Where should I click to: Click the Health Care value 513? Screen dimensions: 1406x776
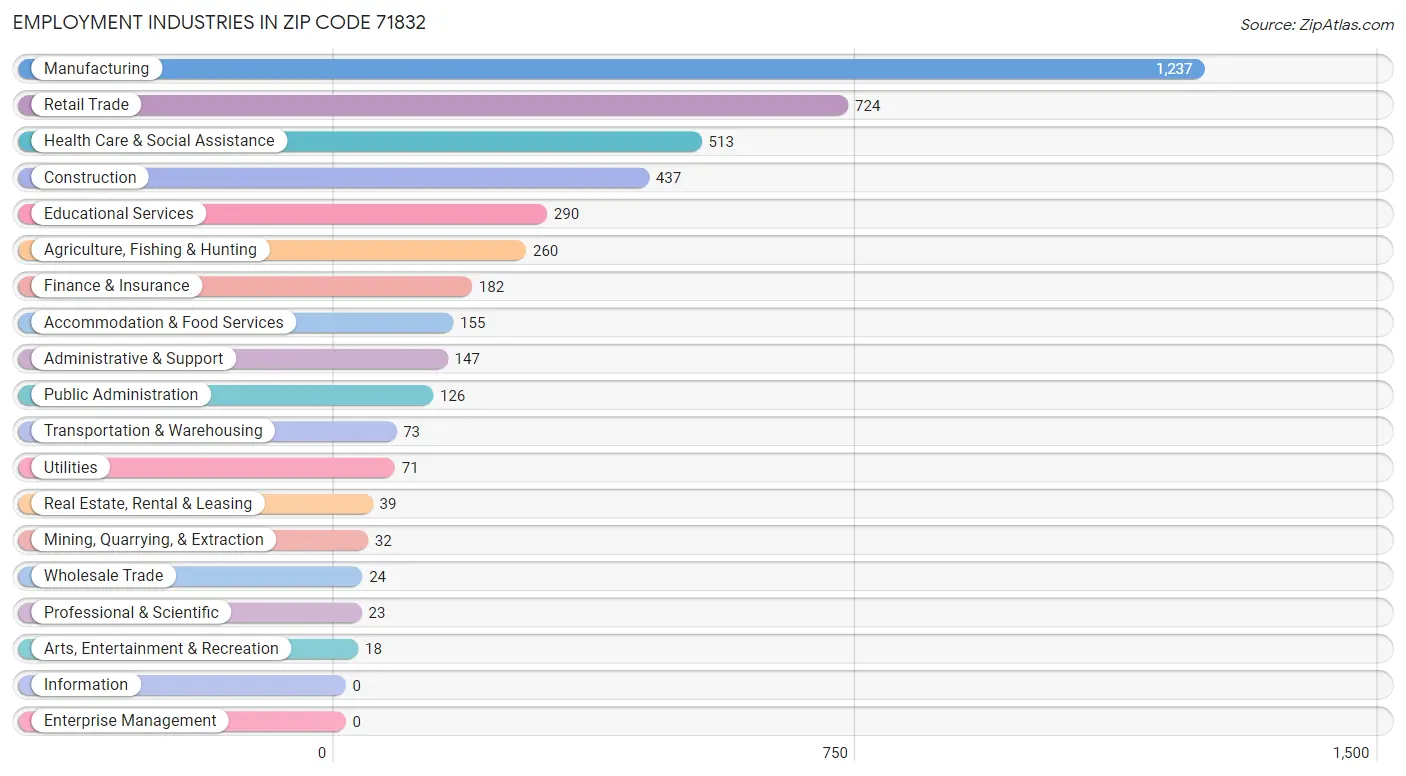(721, 142)
